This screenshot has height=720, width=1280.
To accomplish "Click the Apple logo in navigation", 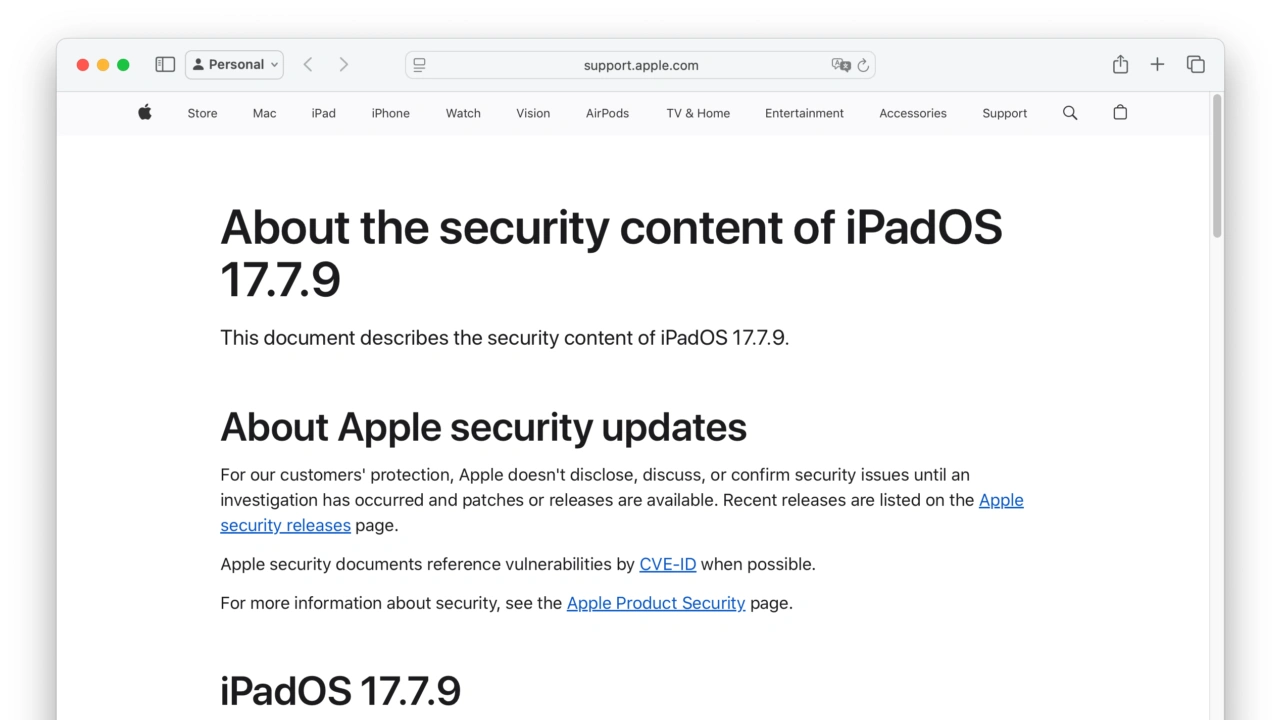I will 145,113.
